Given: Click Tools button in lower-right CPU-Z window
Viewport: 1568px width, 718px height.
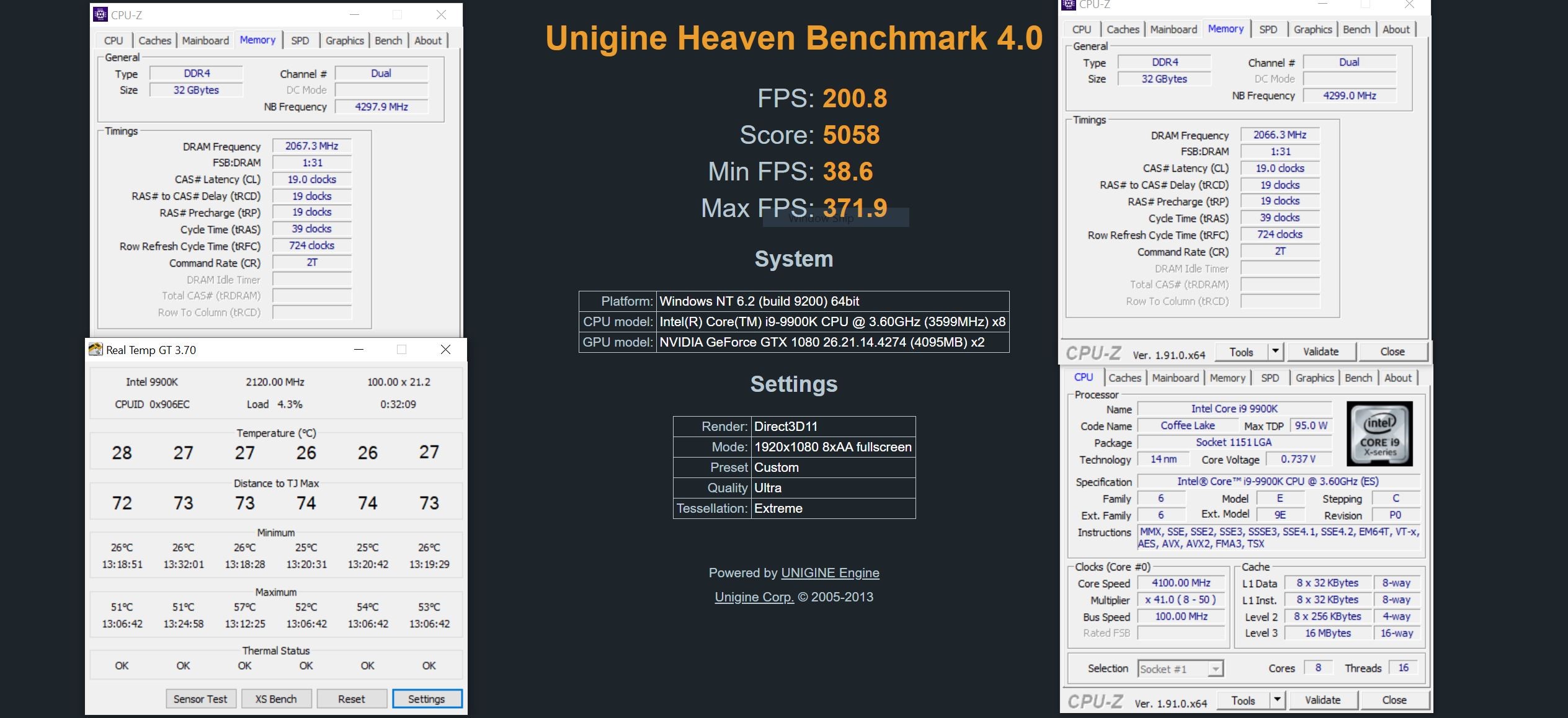Looking at the screenshot, I should pos(1243,700).
